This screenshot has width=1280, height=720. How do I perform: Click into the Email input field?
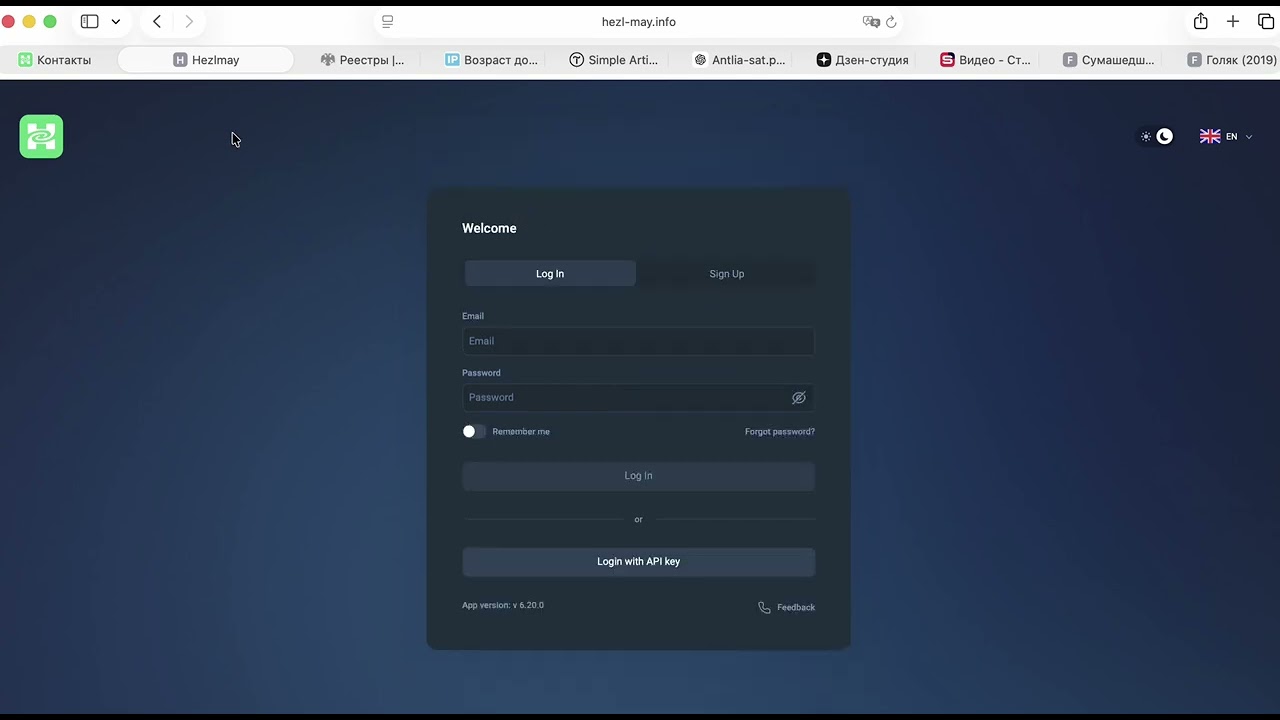click(x=638, y=341)
